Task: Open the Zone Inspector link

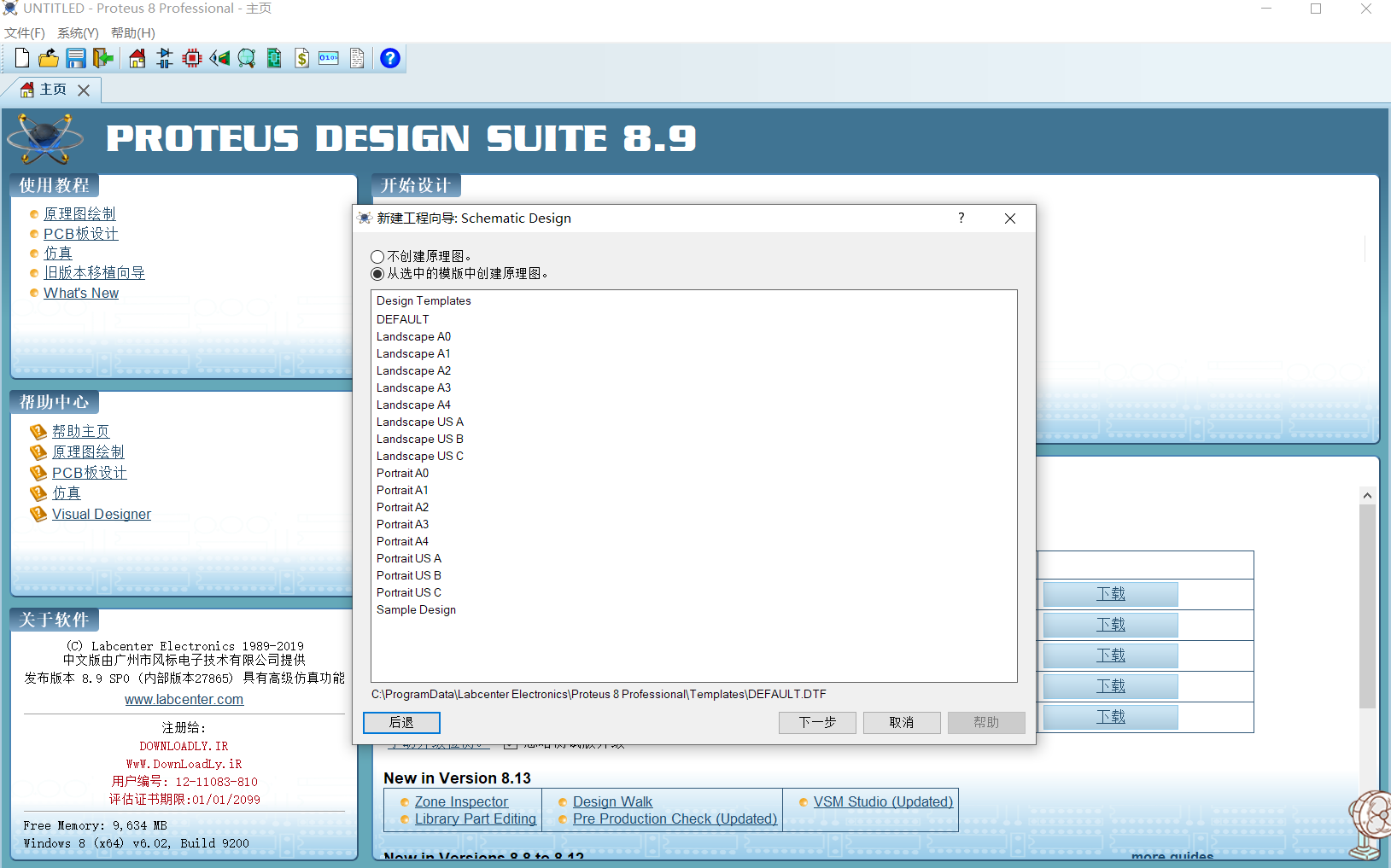Action: click(x=461, y=801)
